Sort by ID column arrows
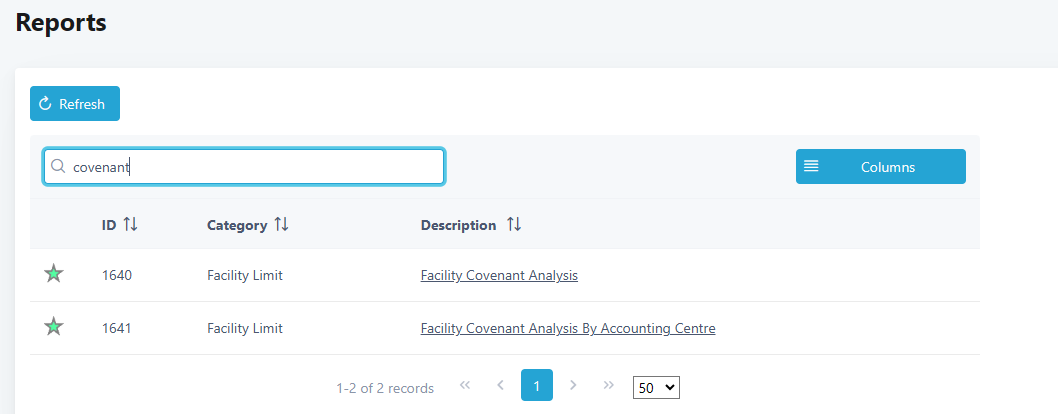Viewport: 1058px width, 414px height. [x=130, y=225]
